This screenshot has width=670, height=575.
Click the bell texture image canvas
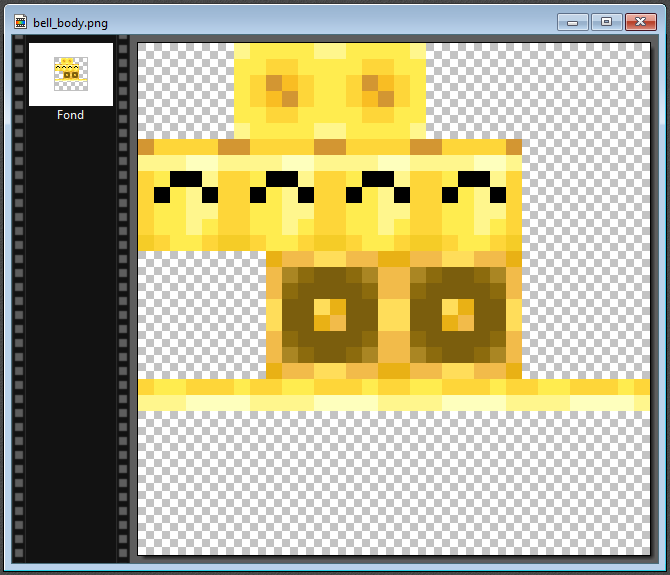coord(394,299)
